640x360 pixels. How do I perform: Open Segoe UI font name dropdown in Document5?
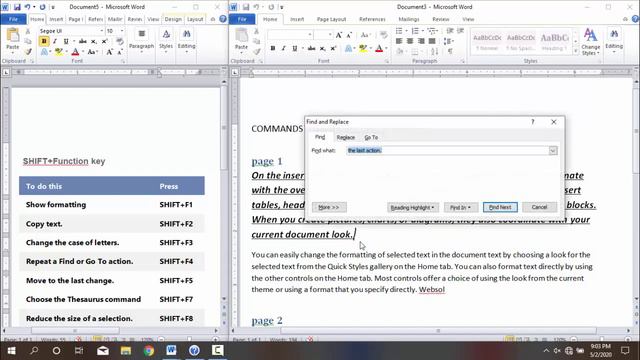pos(102,31)
